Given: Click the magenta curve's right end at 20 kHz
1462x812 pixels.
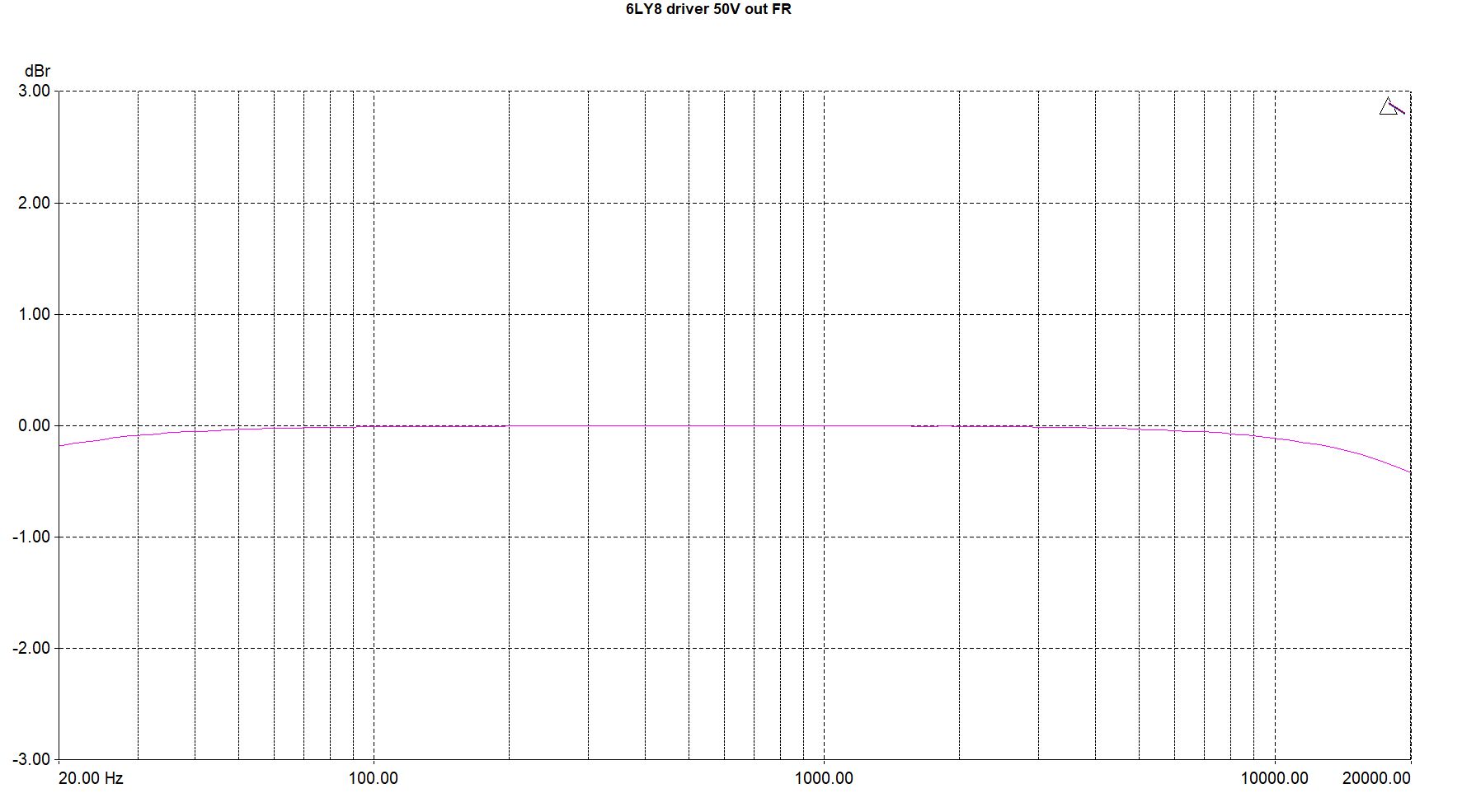Looking at the screenshot, I should pyautogui.click(x=1408, y=471).
